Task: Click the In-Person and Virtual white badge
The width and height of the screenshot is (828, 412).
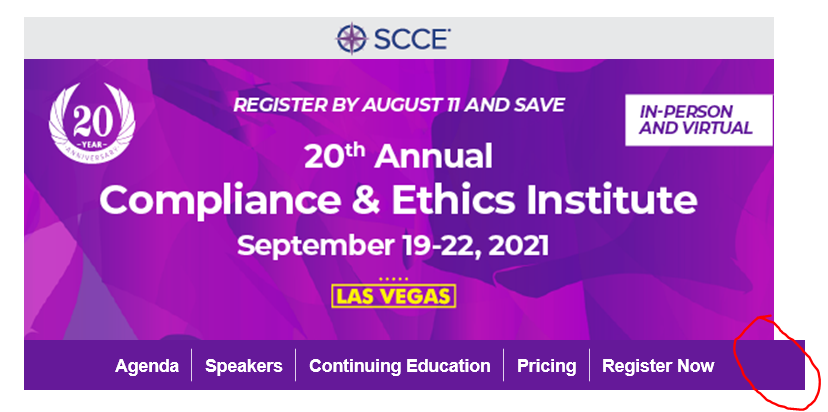Action: pyautogui.click(x=699, y=120)
